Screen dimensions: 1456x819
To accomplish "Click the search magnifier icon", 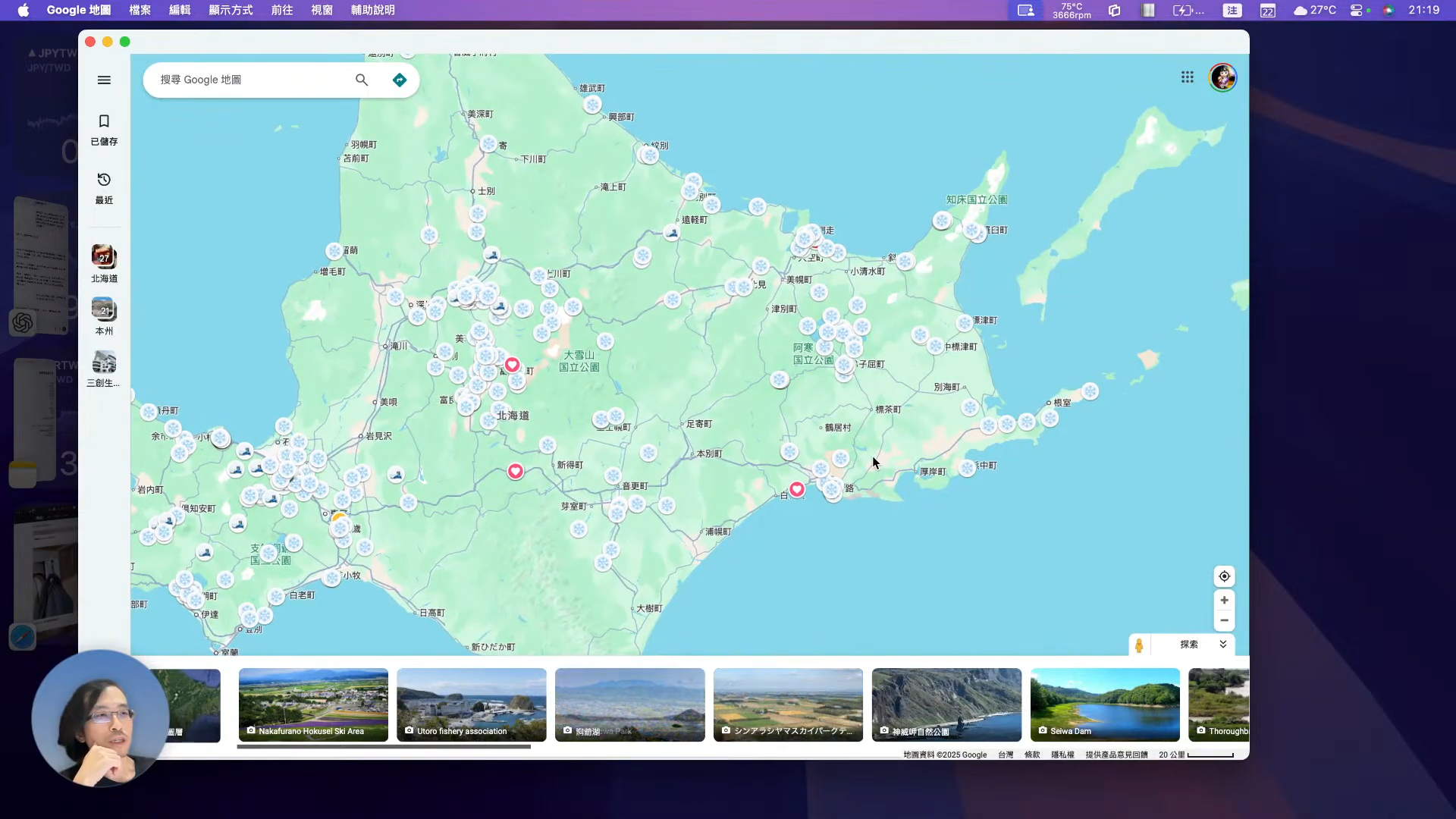I will (362, 80).
